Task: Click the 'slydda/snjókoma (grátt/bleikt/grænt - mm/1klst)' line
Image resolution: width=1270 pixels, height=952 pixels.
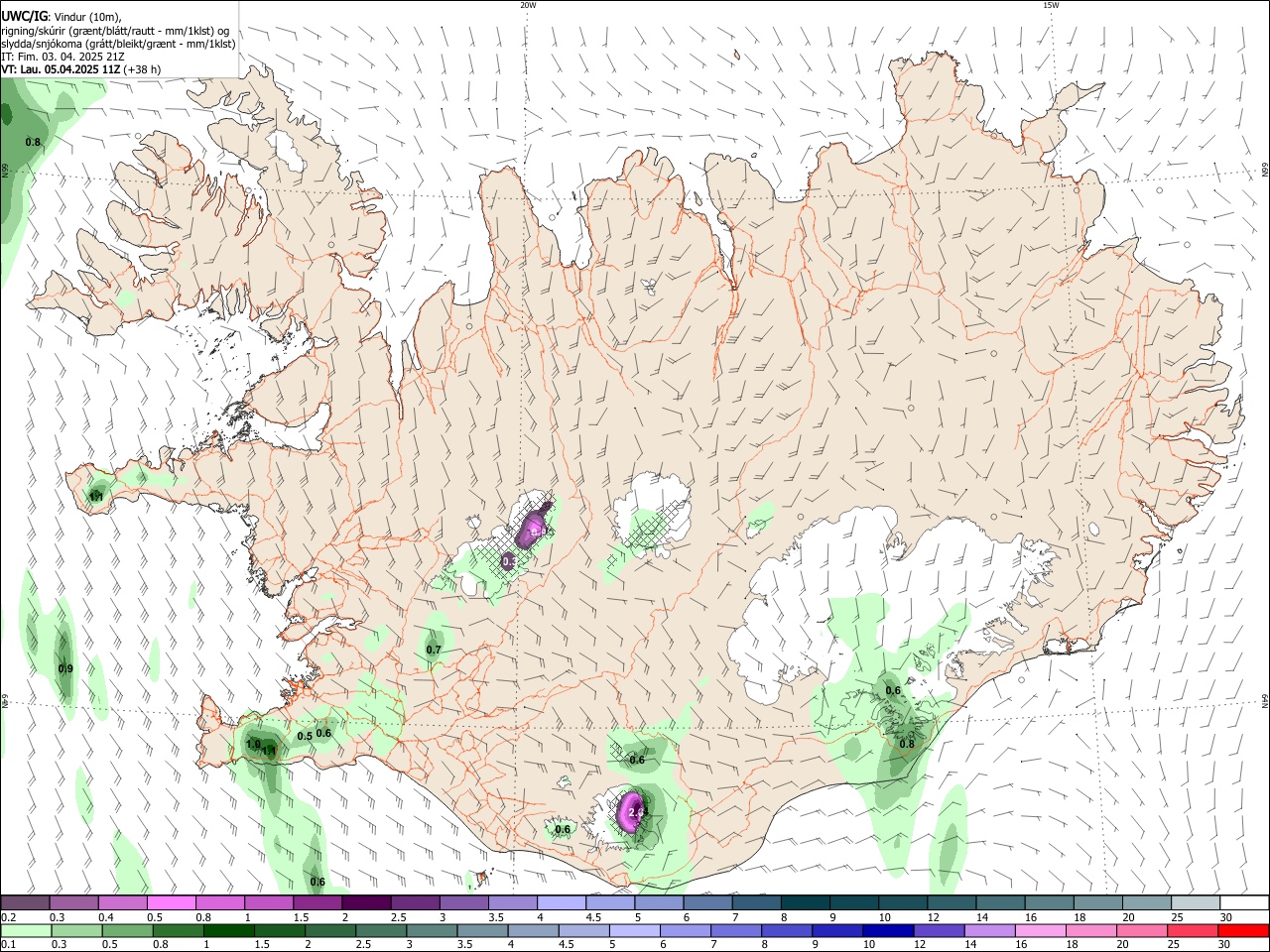Action: coord(118,44)
